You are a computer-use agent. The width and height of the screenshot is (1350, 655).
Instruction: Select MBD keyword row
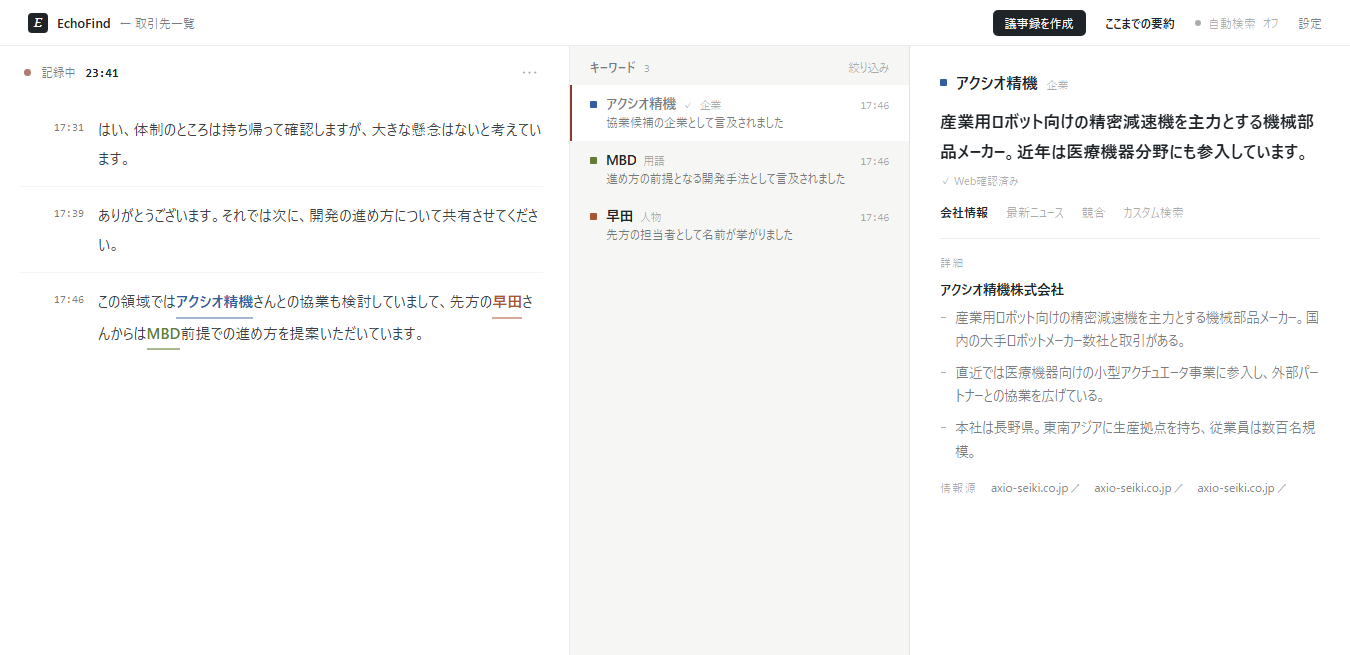(x=740, y=169)
